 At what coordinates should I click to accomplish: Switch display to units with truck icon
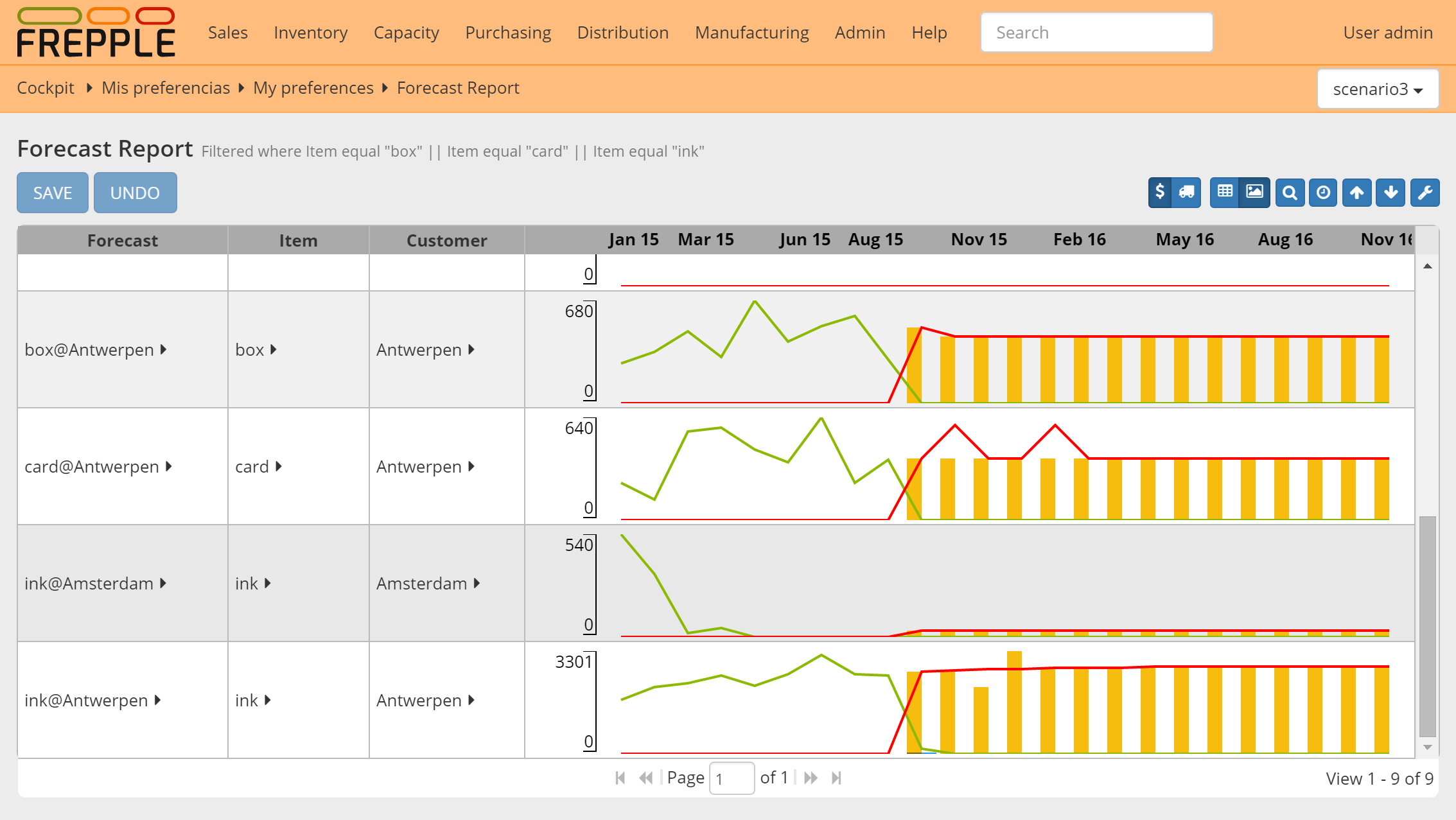click(1186, 192)
